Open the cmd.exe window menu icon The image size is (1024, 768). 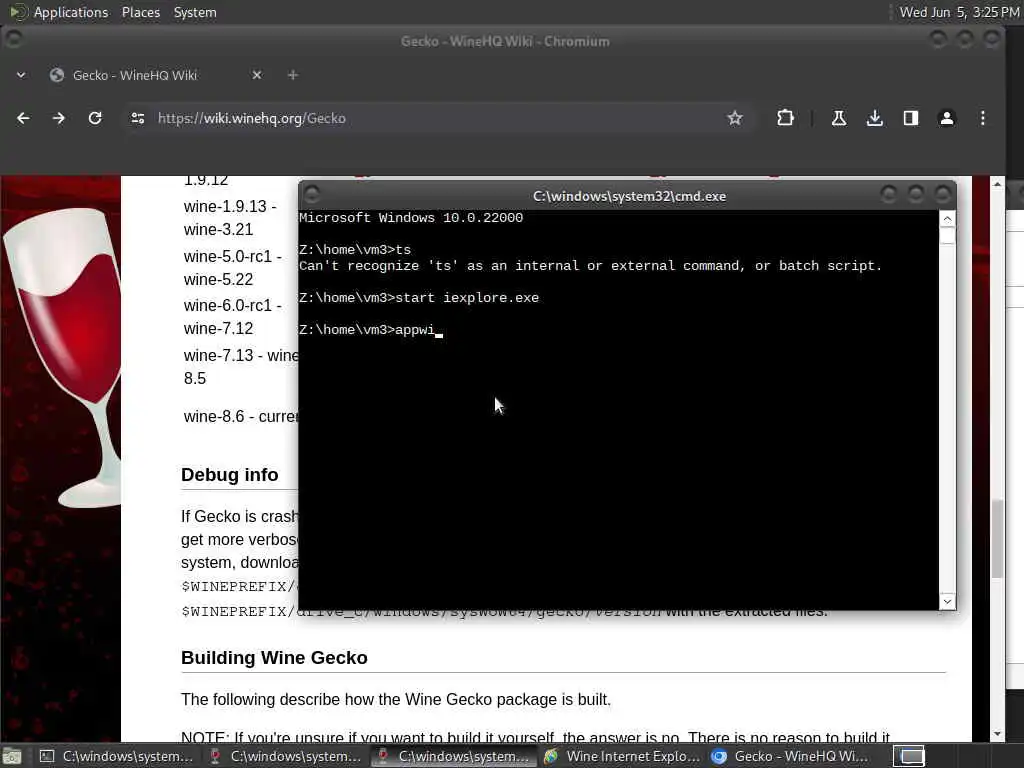(312, 194)
